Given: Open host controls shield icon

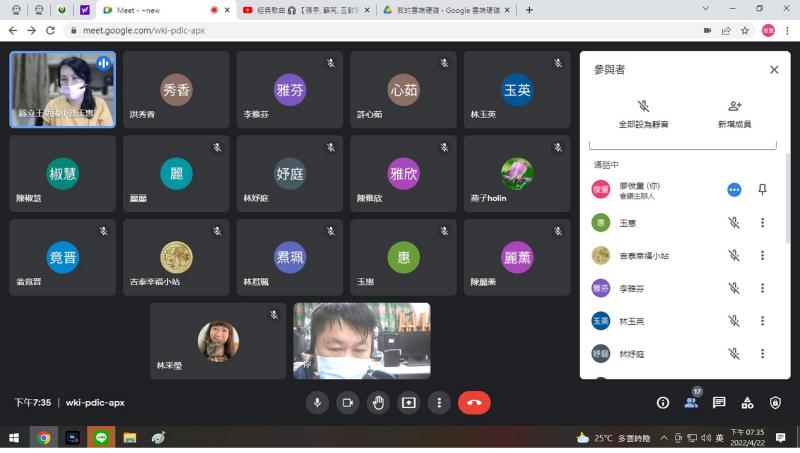Looking at the screenshot, I should coord(775,402).
